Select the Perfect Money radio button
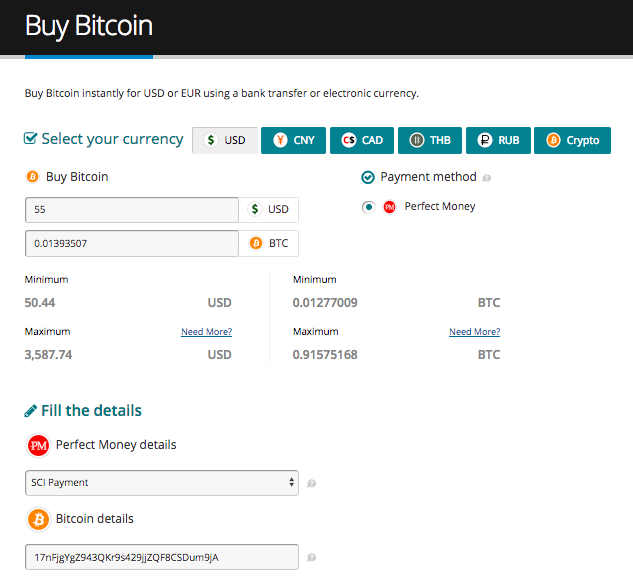 tap(369, 207)
